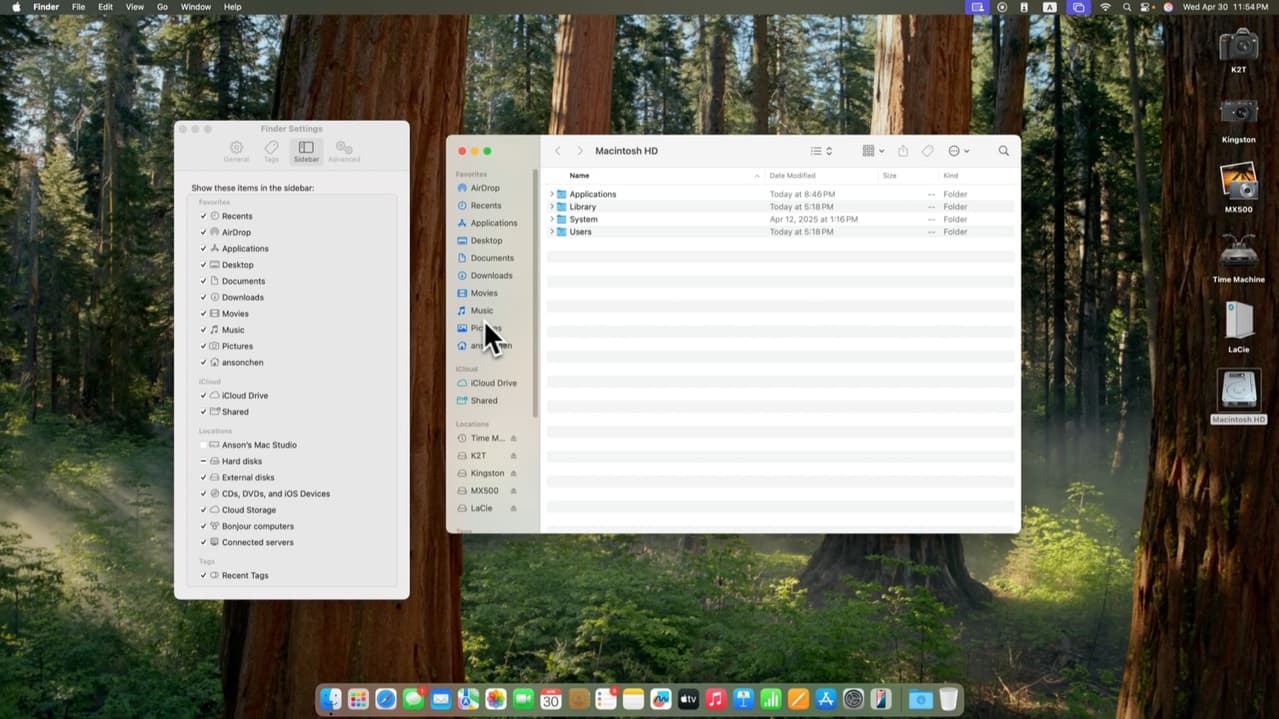Screen dimensions: 1279x719
Task: Open the Finder window search
Action: (x=1004, y=151)
